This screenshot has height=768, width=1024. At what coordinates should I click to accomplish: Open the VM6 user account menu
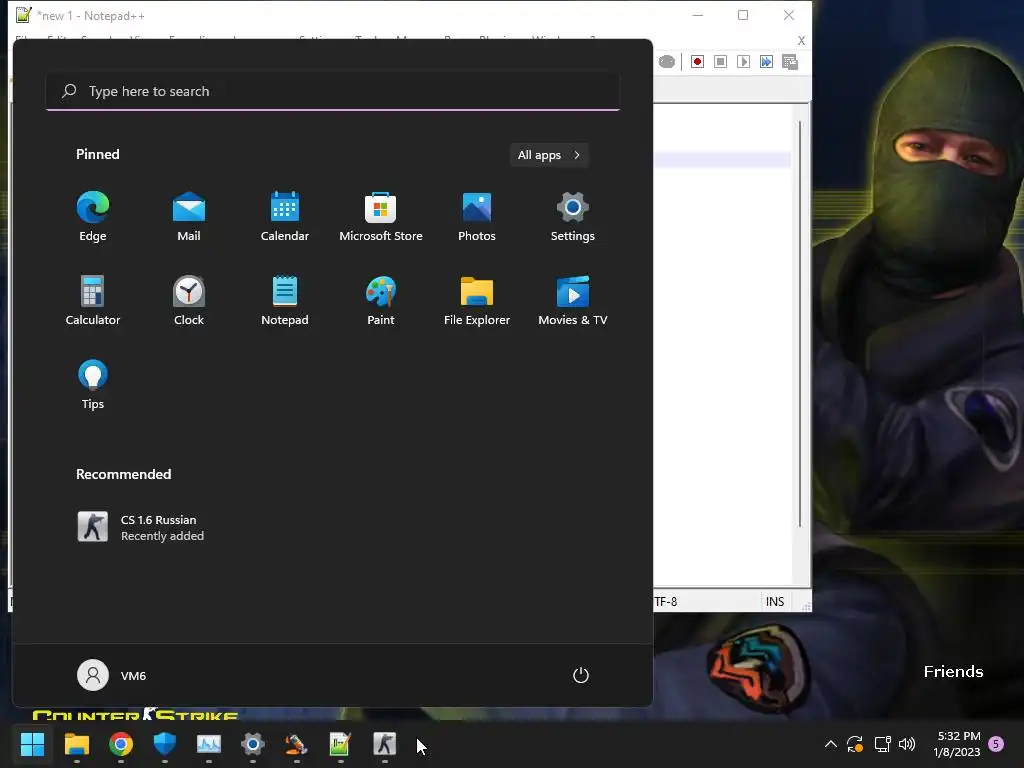tap(112, 675)
